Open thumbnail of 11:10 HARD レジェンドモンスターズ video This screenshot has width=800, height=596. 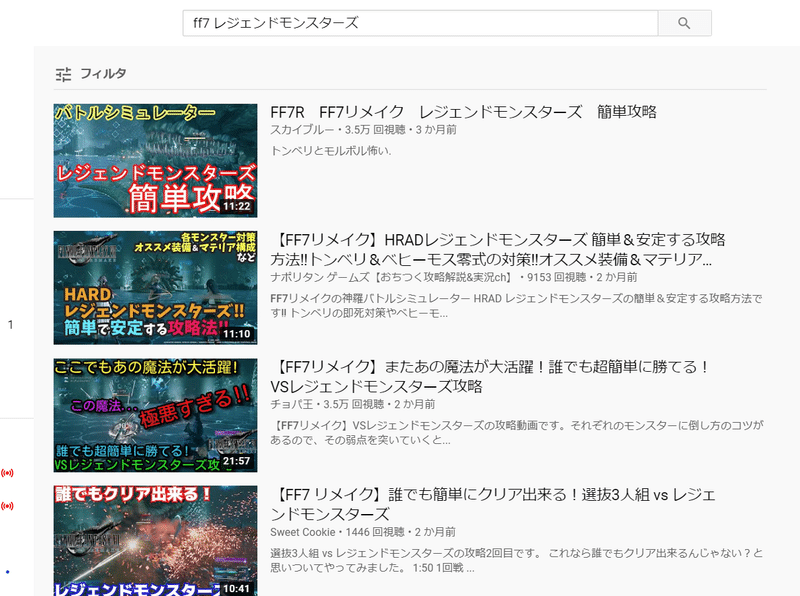point(155,288)
